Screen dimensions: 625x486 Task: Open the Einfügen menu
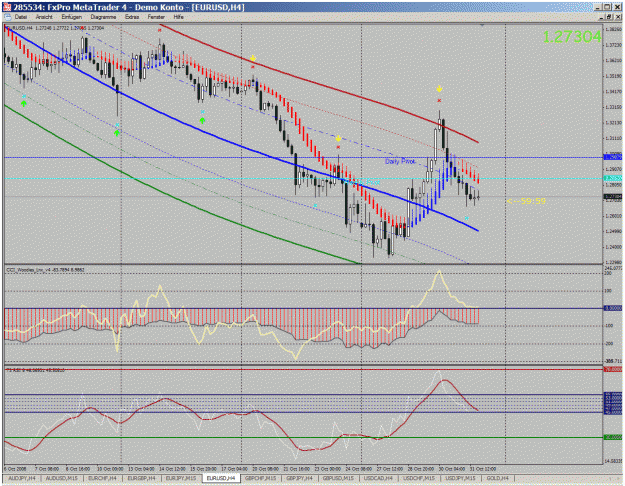pyautogui.click(x=71, y=17)
